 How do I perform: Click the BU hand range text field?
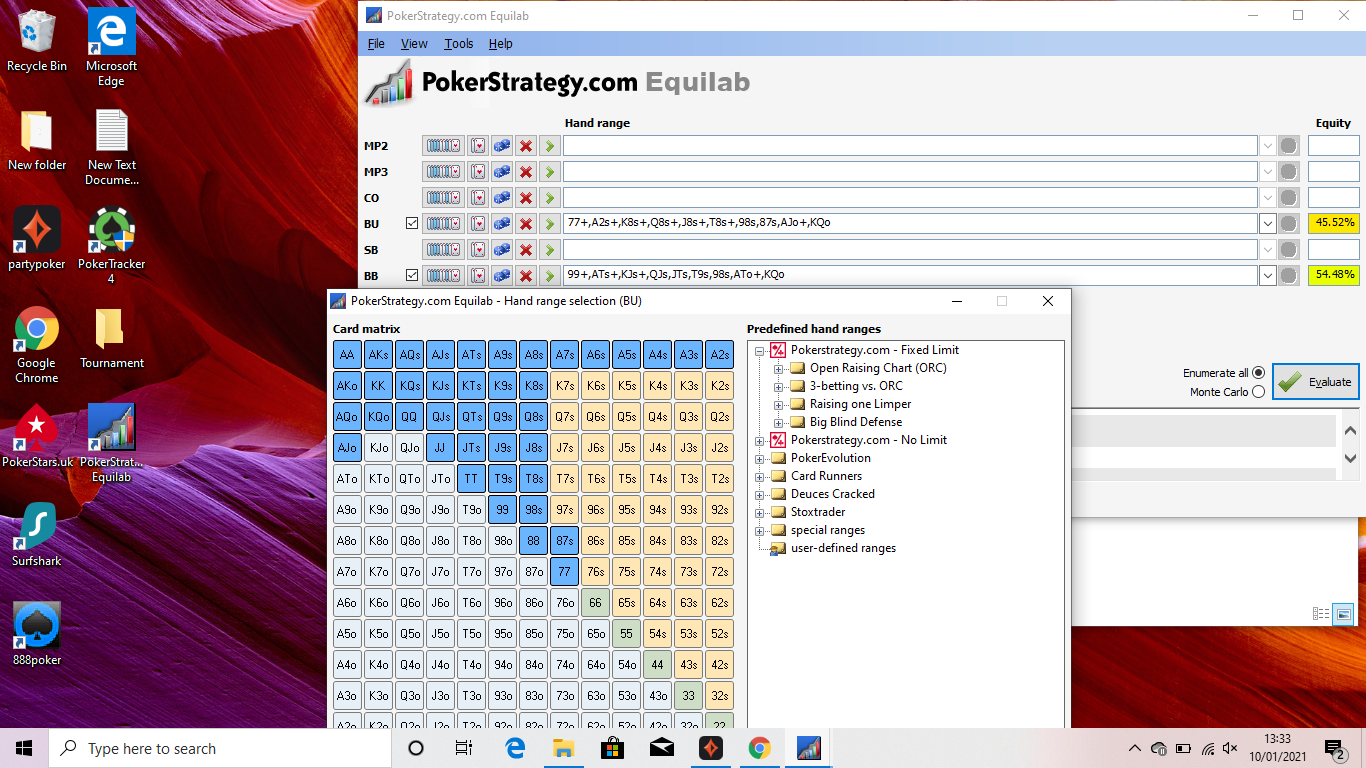coord(910,223)
